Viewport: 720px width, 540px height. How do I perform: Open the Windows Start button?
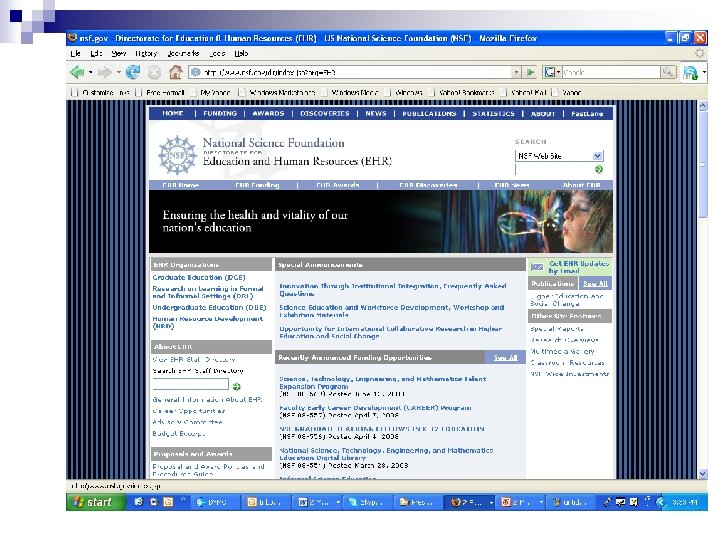pos(96,502)
